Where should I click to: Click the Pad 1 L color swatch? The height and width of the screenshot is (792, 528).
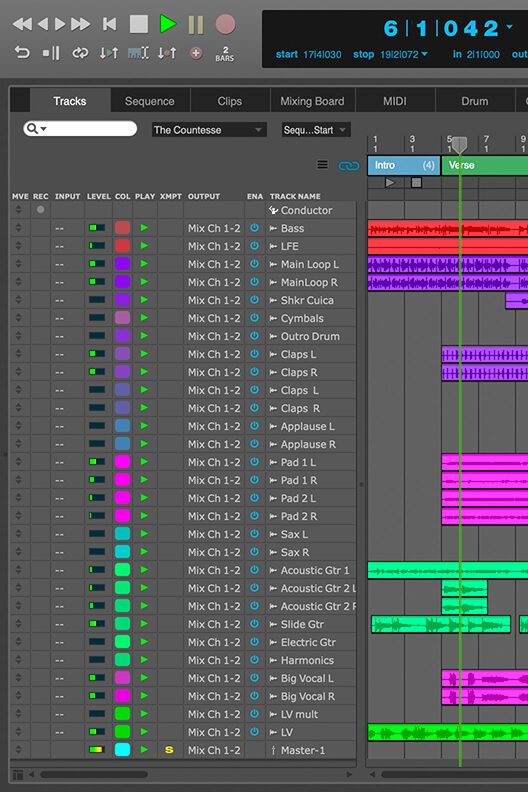click(x=122, y=462)
